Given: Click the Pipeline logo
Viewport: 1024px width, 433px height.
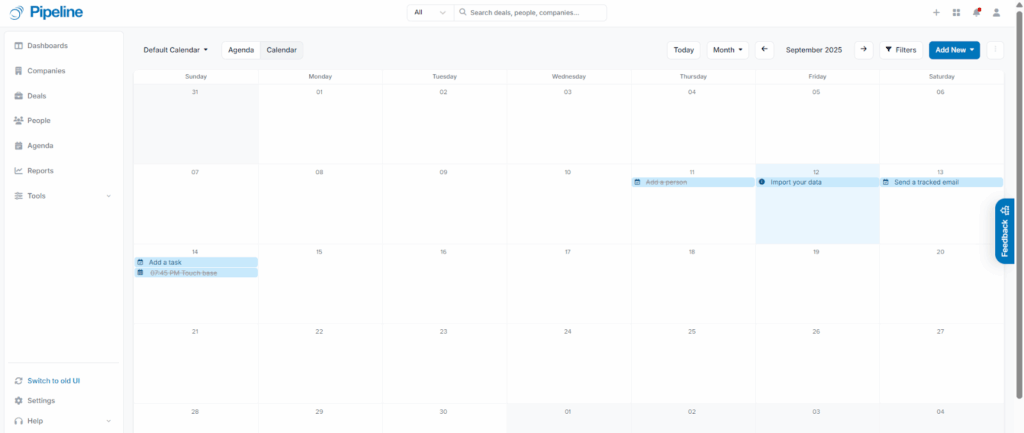Looking at the screenshot, I should point(47,13).
